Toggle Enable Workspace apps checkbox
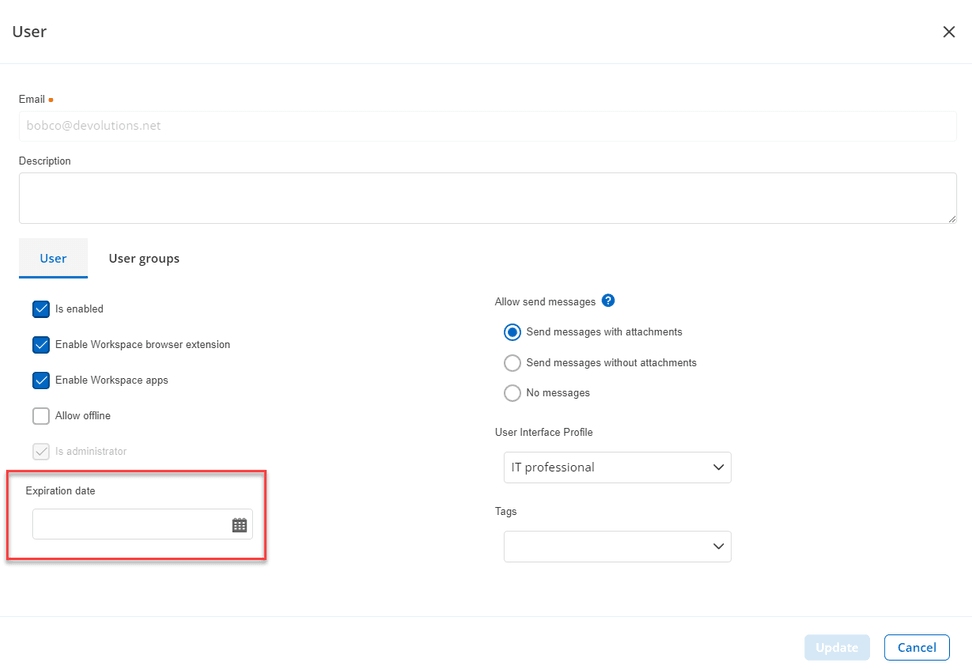 click(x=41, y=381)
